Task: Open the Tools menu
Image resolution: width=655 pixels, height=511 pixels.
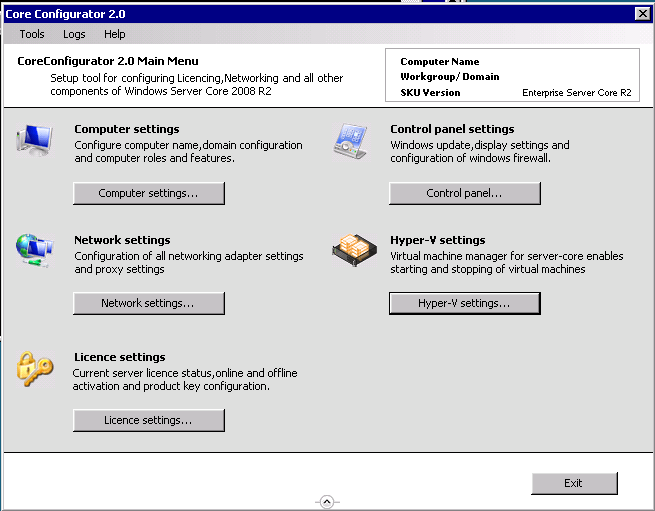Action: 32,34
